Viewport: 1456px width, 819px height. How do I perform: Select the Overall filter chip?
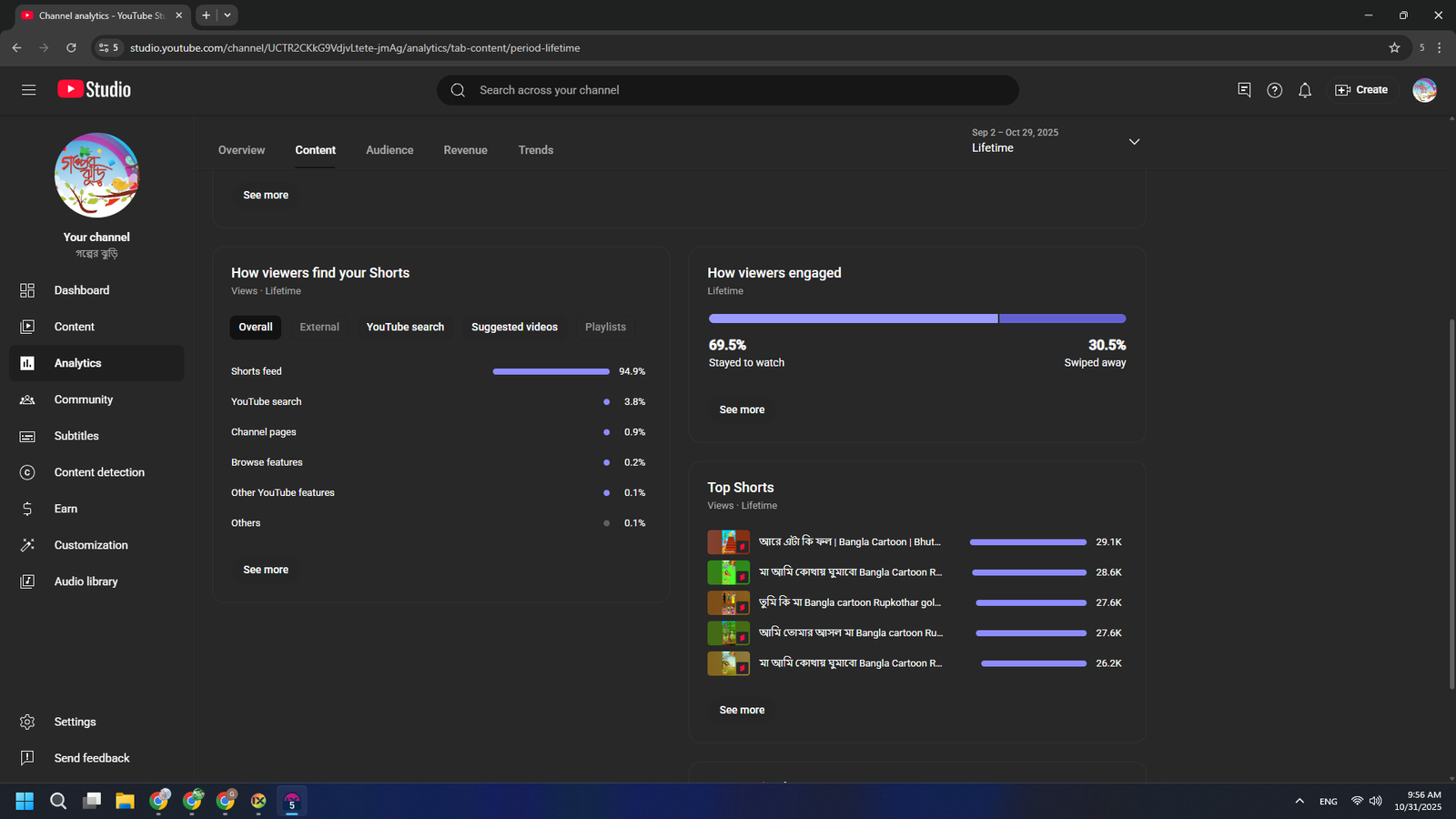tap(256, 328)
